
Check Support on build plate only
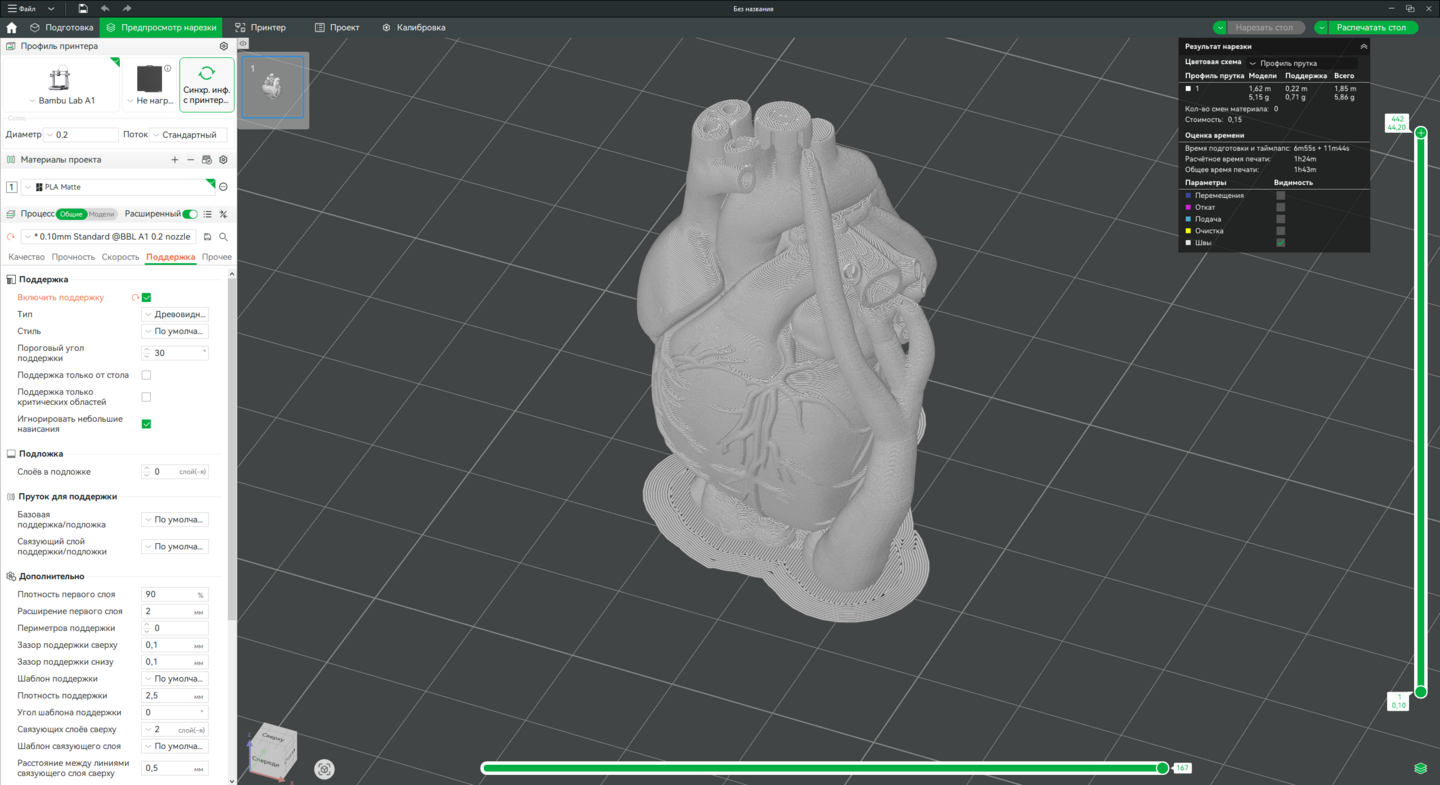146,375
